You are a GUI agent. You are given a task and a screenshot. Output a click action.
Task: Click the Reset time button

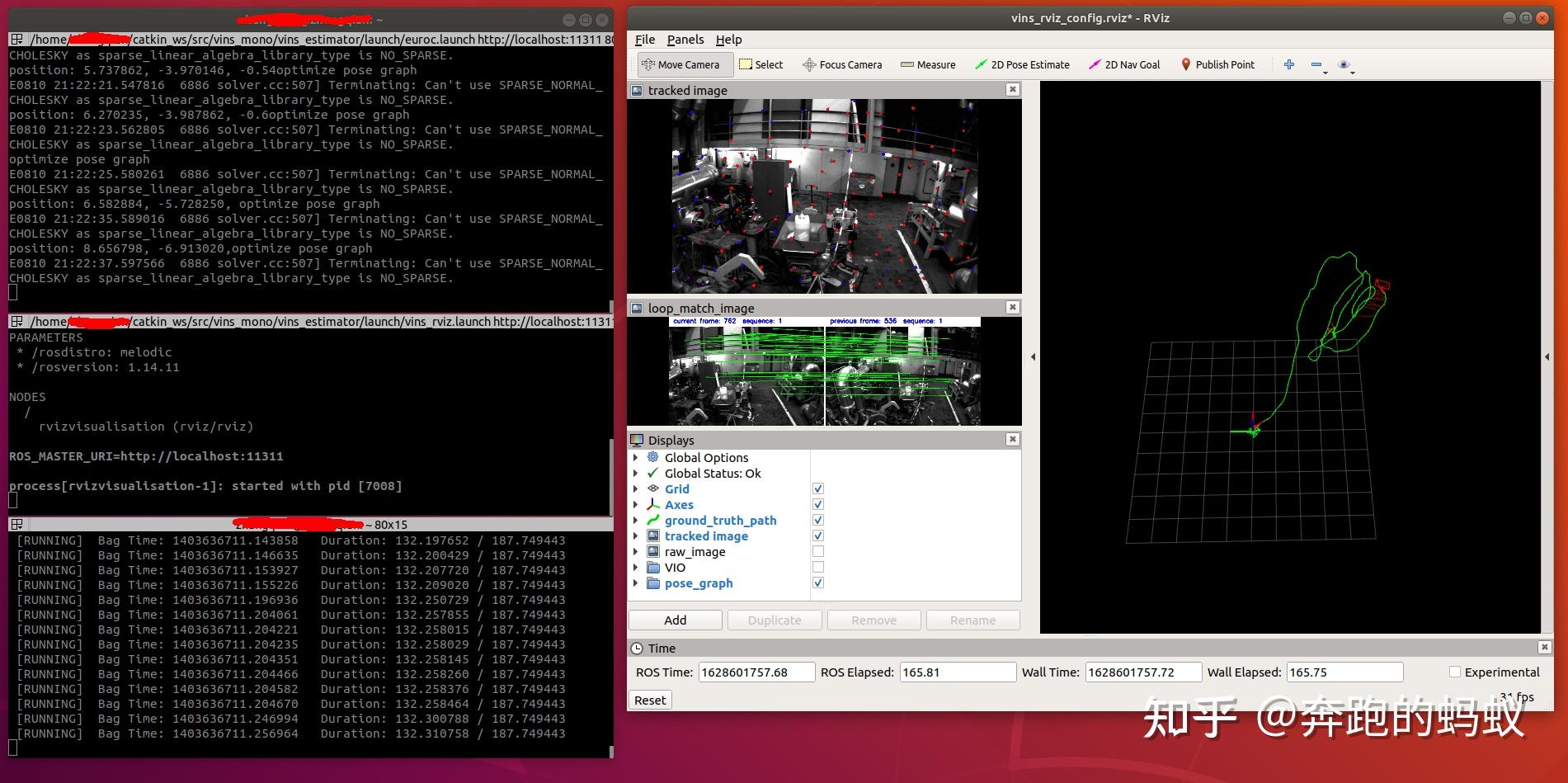coord(650,700)
